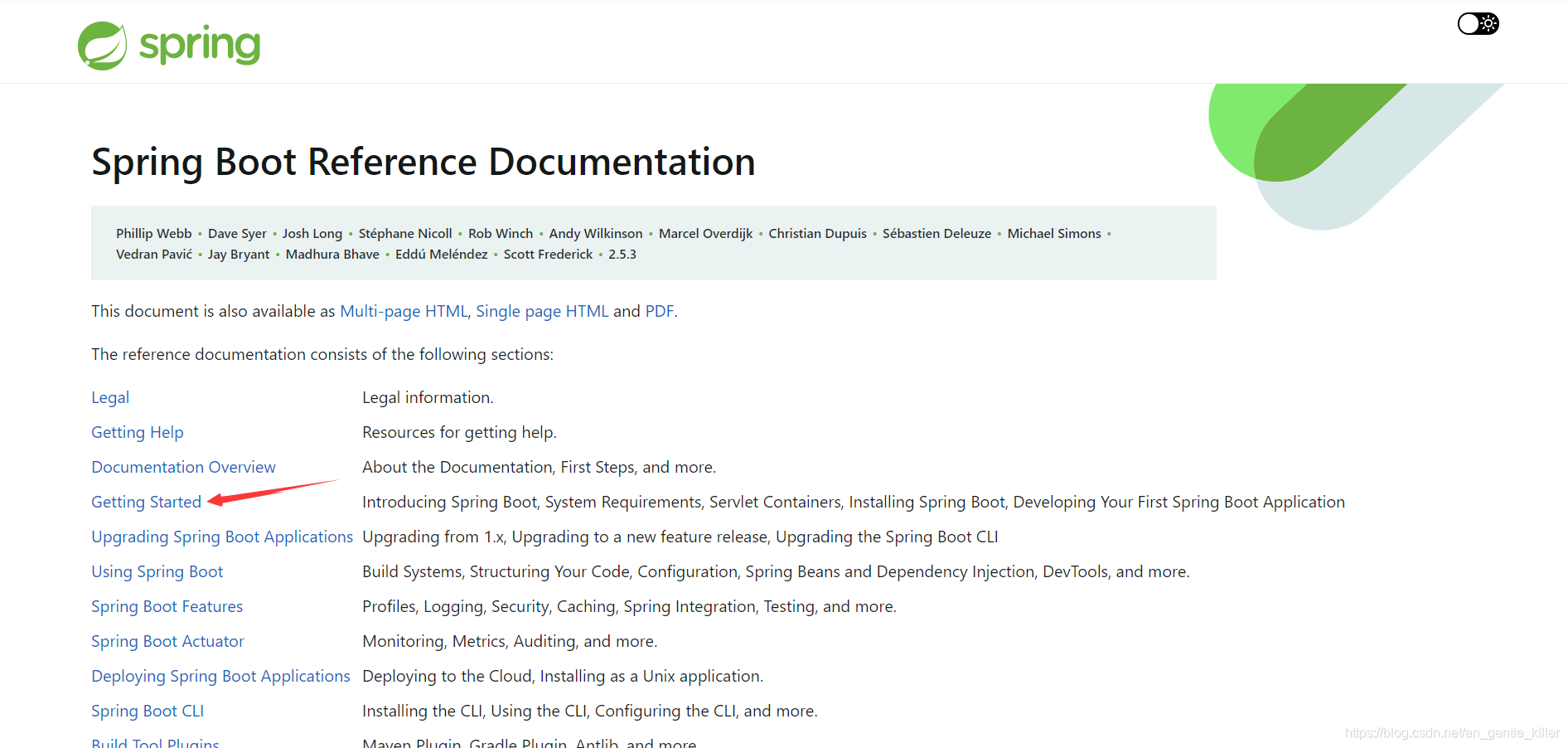Open the Legal section link
The height and width of the screenshot is (748, 1568).
(110, 397)
